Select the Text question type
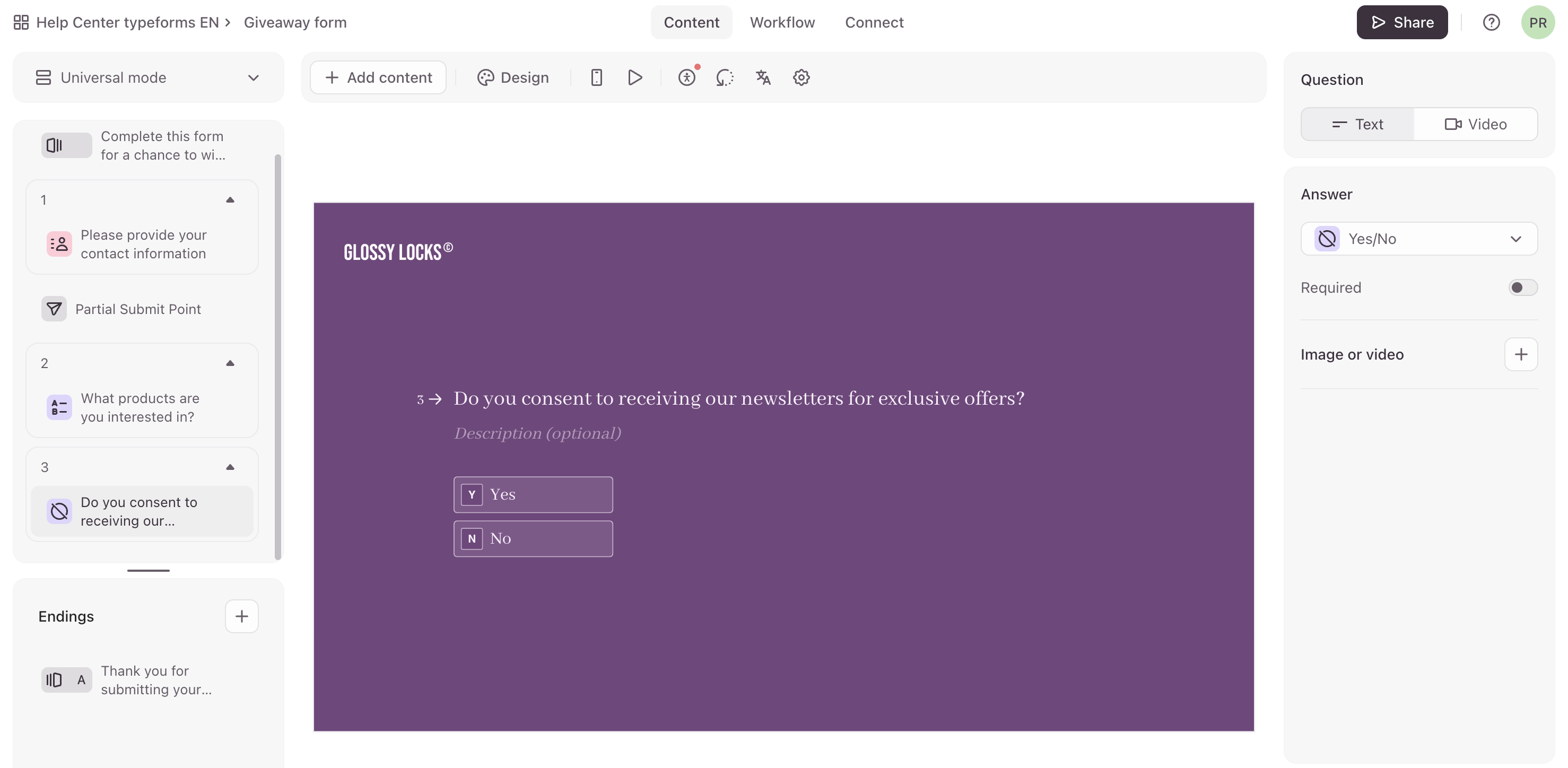This screenshot has width=1568, height=768. [1357, 124]
